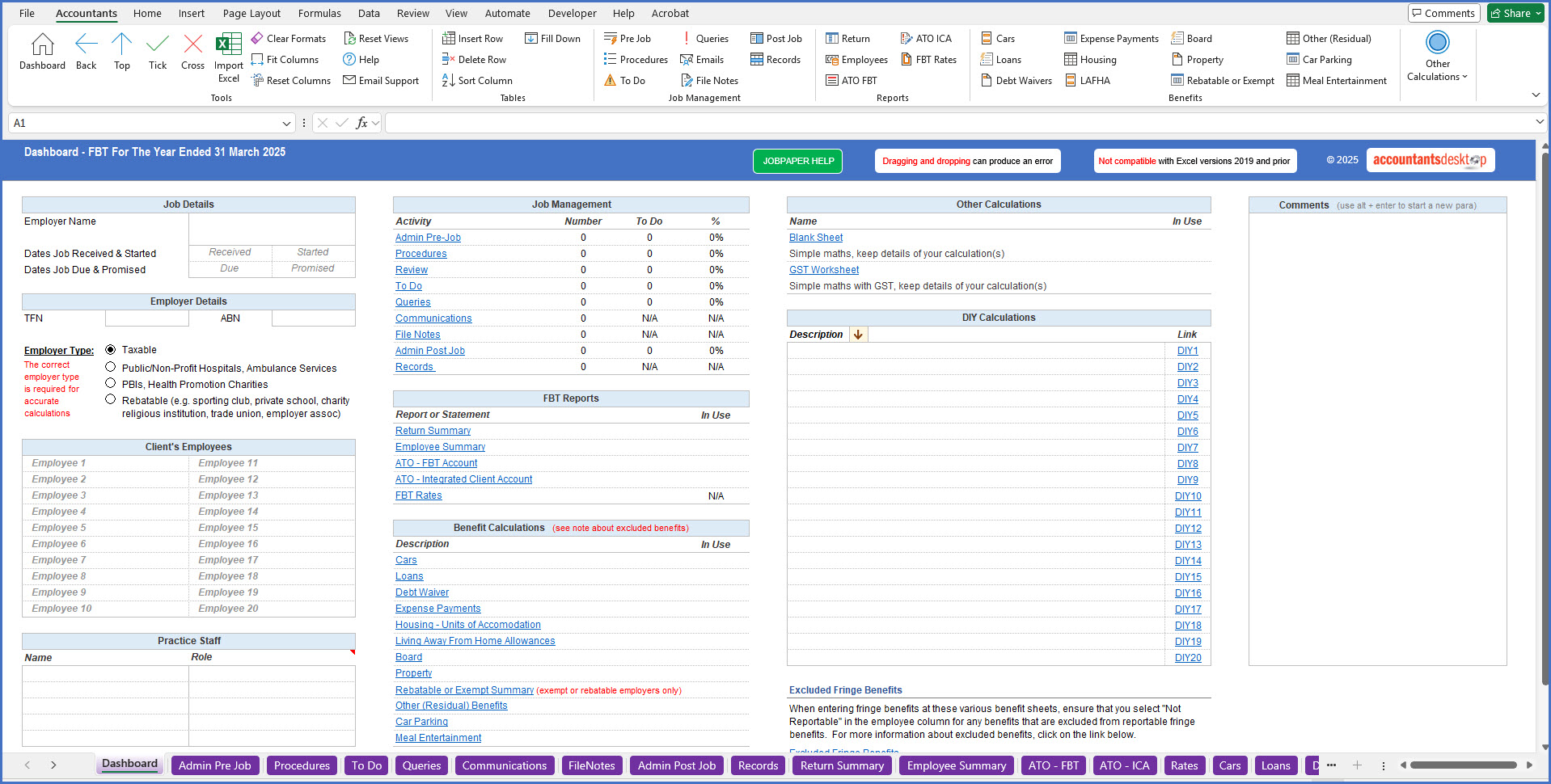Choose PBIs, Health Promotion Charities option
Screen dimensions: 1551x784
[x=110, y=384]
